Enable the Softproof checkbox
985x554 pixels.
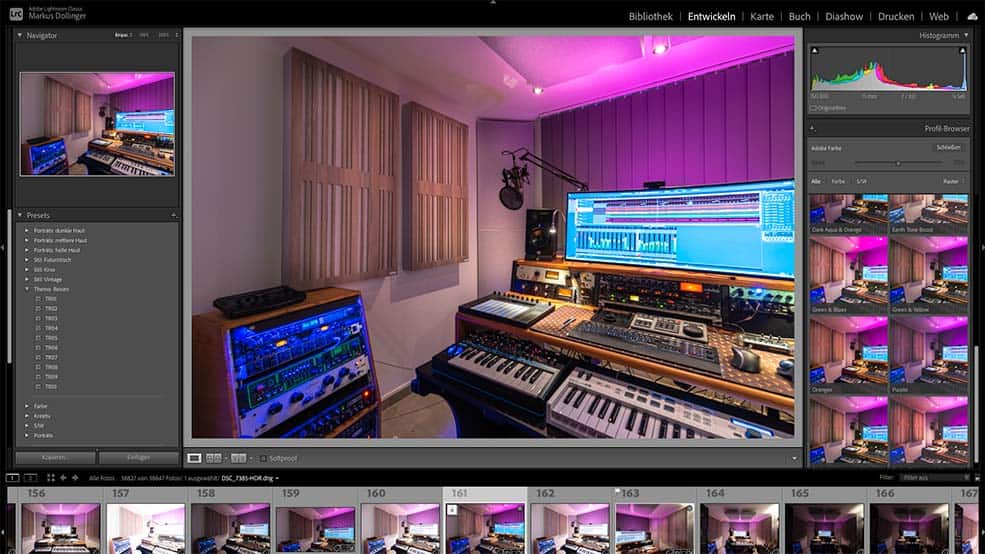pos(263,458)
